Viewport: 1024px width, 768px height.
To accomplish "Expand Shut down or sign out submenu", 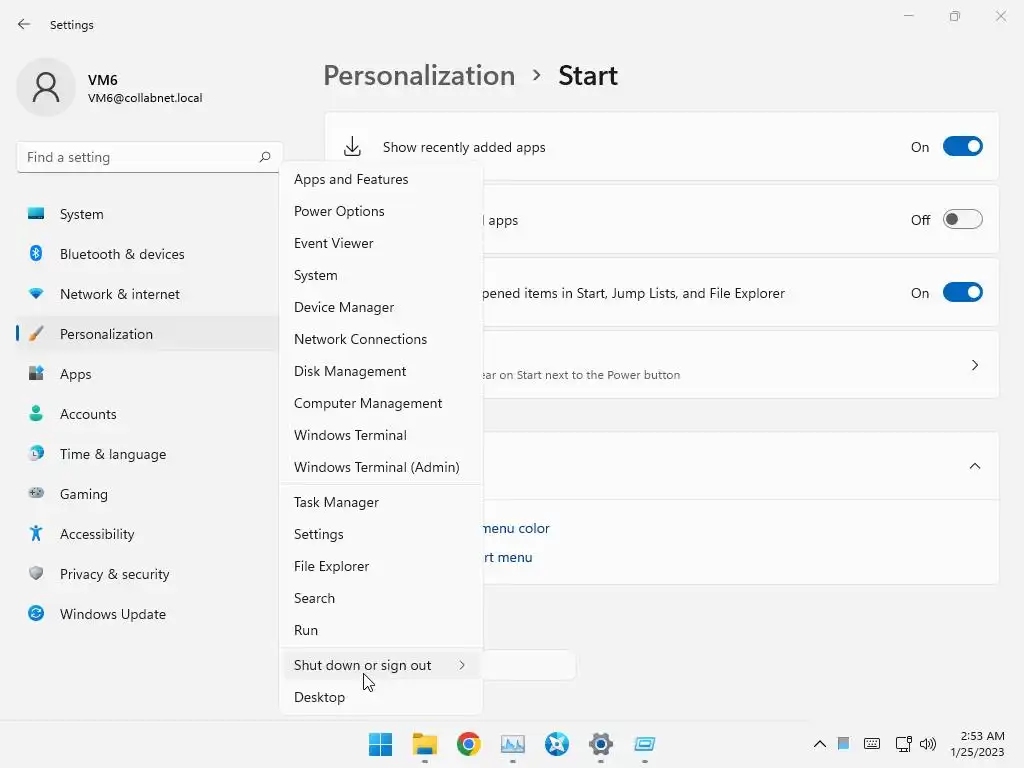I will coord(381,665).
